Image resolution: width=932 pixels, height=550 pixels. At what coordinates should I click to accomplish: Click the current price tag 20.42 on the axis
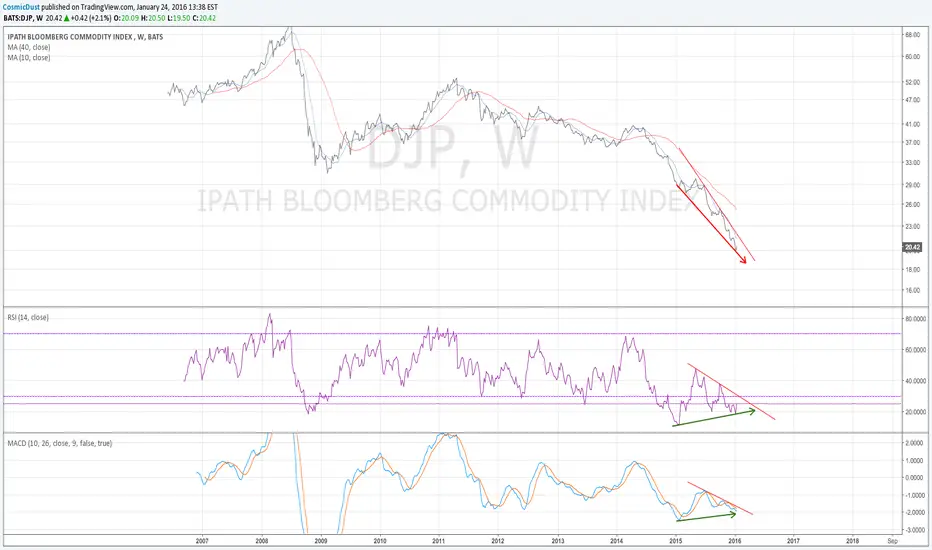(x=912, y=247)
